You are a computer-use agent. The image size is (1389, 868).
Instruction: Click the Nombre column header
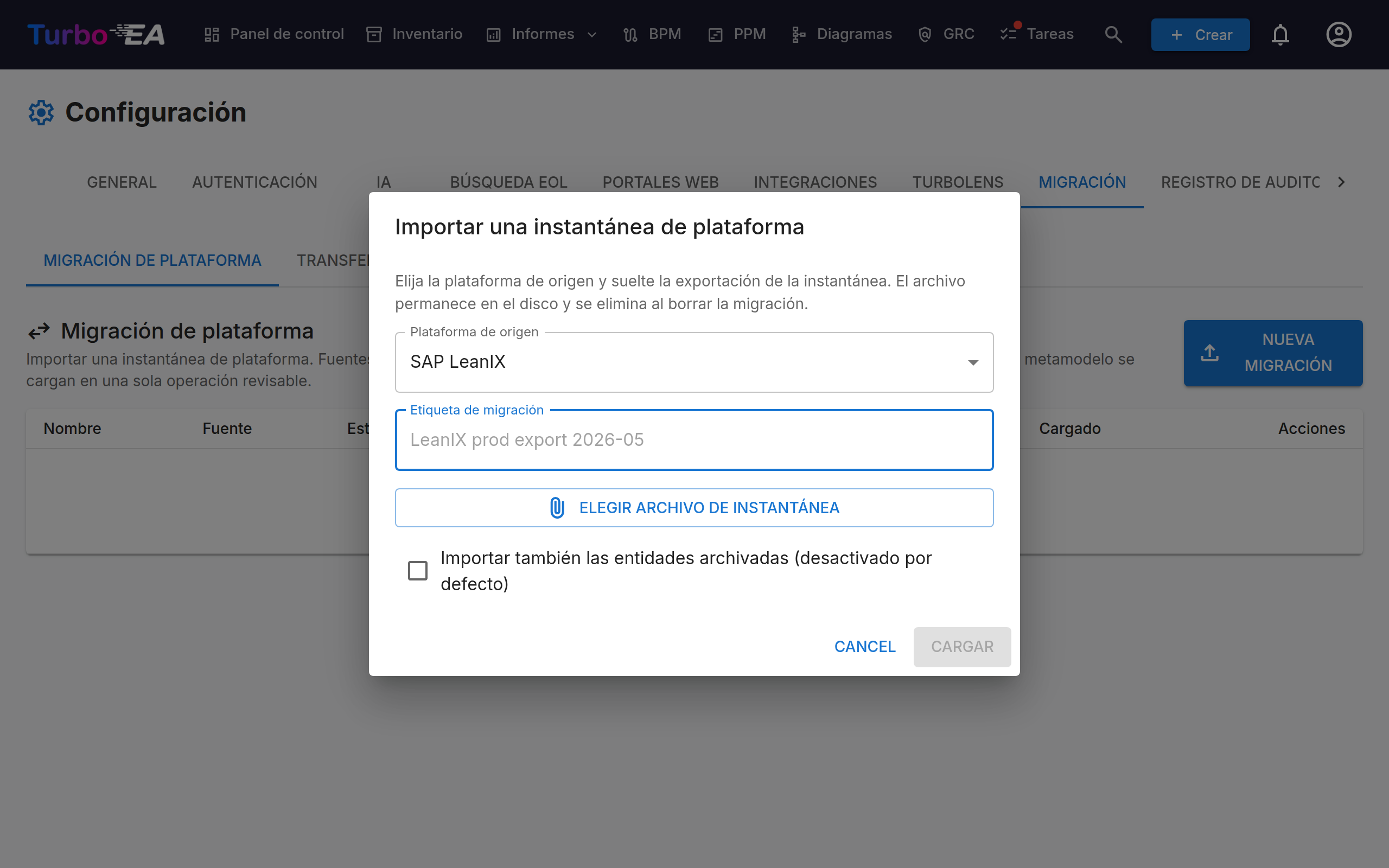click(72, 429)
